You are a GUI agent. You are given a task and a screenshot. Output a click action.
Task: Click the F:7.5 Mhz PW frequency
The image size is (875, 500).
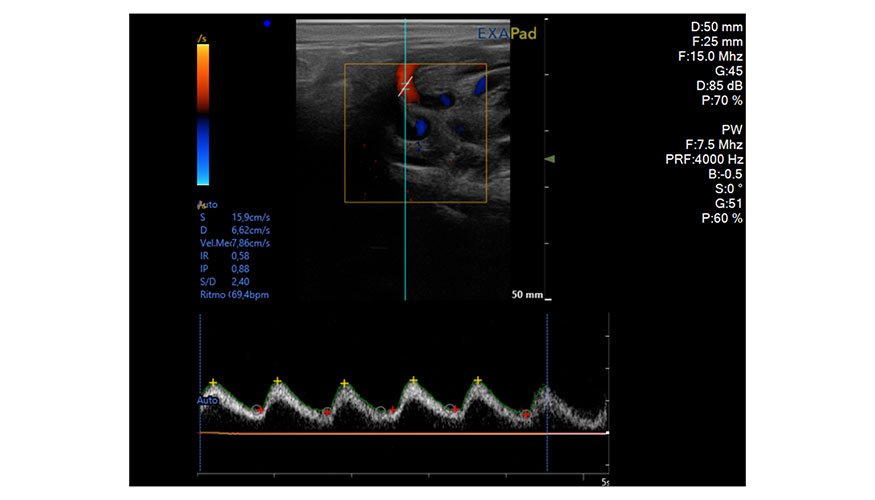point(714,145)
